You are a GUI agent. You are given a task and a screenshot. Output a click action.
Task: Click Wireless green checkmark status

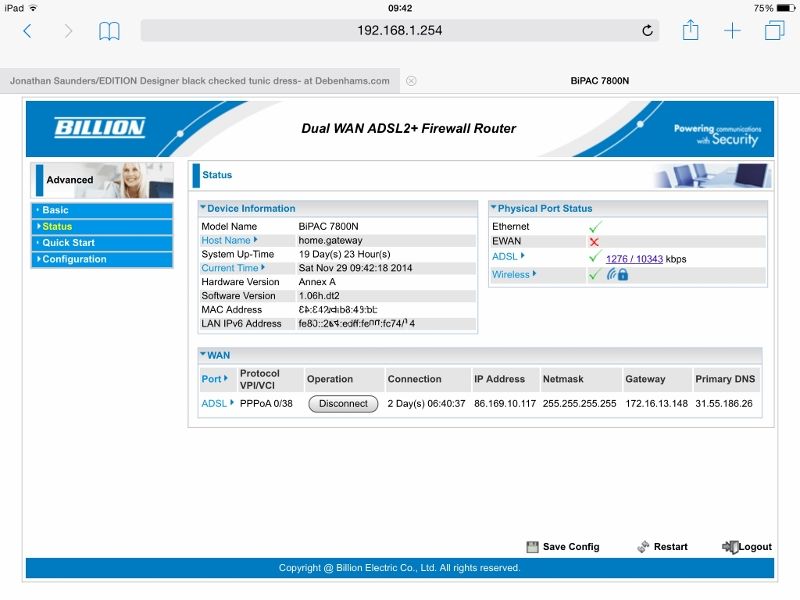(594, 274)
